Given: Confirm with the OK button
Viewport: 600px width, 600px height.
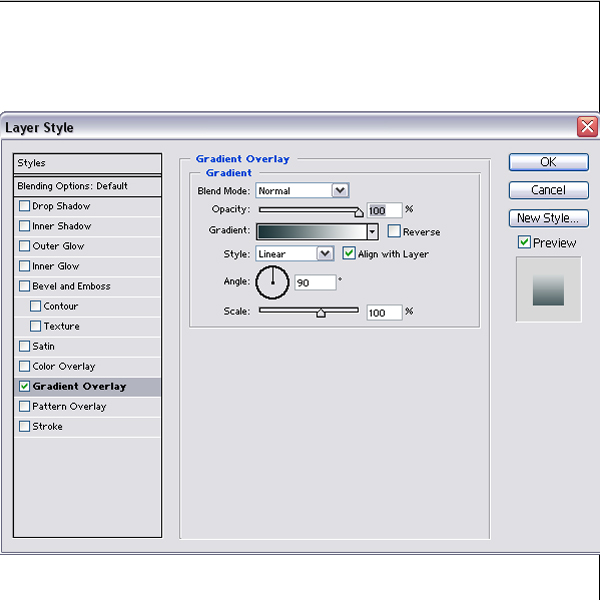Looking at the screenshot, I should [548, 162].
